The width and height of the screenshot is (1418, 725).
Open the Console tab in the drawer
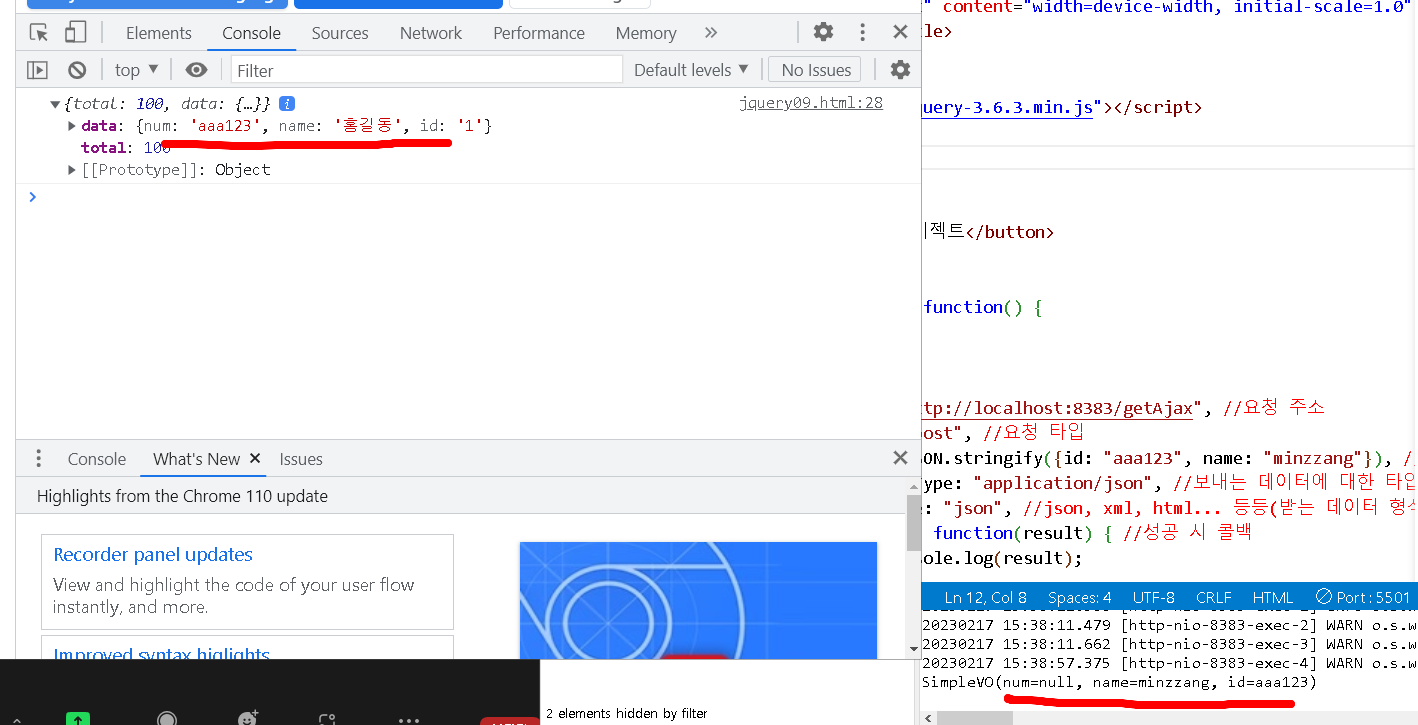97,459
